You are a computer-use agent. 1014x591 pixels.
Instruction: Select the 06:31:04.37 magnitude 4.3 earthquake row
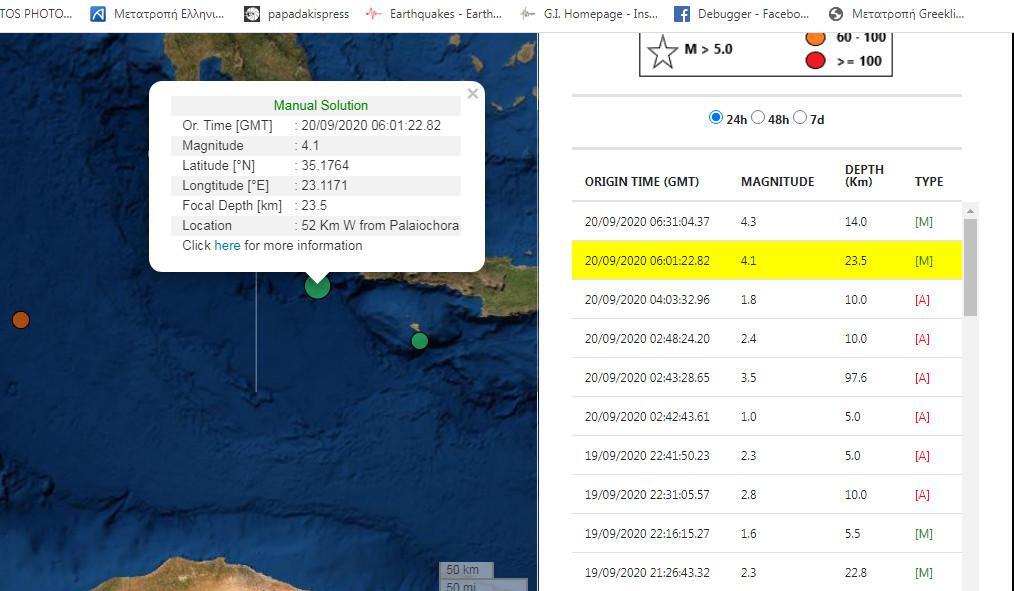click(x=766, y=222)
